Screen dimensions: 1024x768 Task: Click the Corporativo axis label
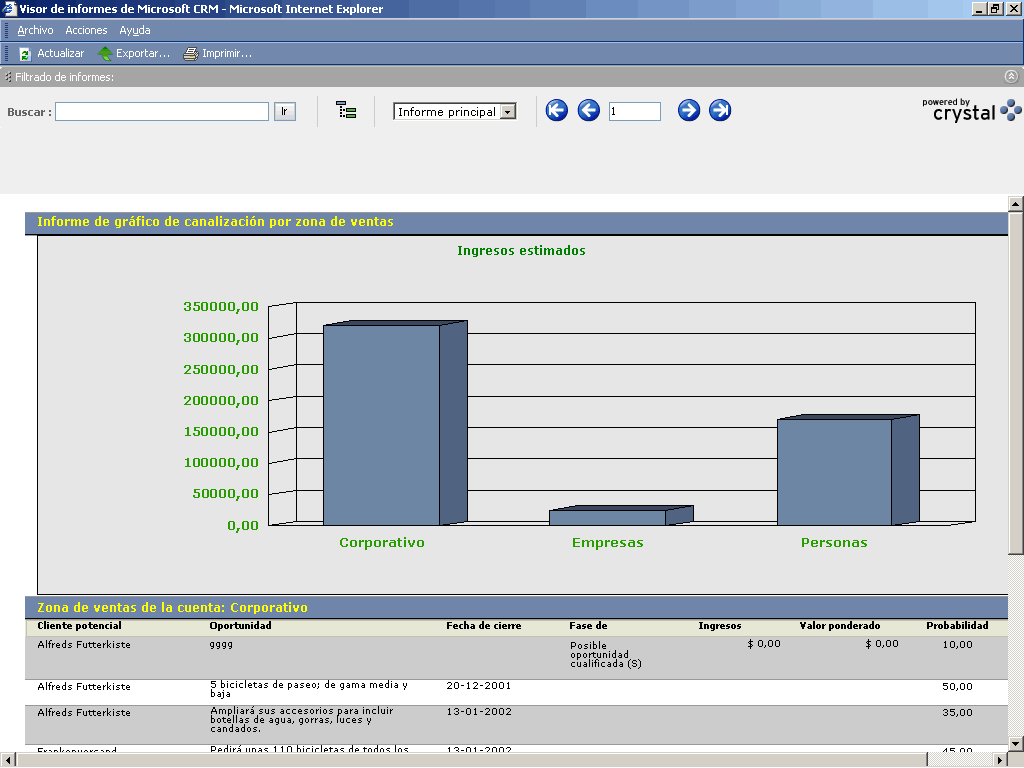coord(382,543)
